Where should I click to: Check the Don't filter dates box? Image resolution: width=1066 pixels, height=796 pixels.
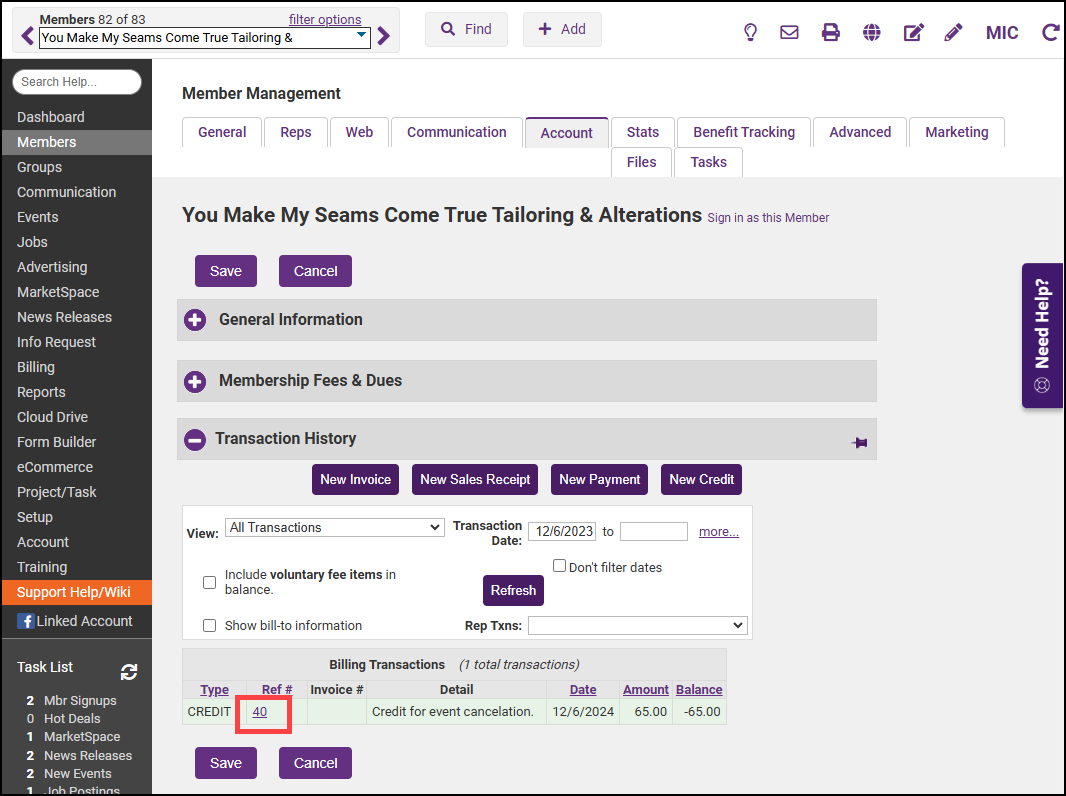560,566
